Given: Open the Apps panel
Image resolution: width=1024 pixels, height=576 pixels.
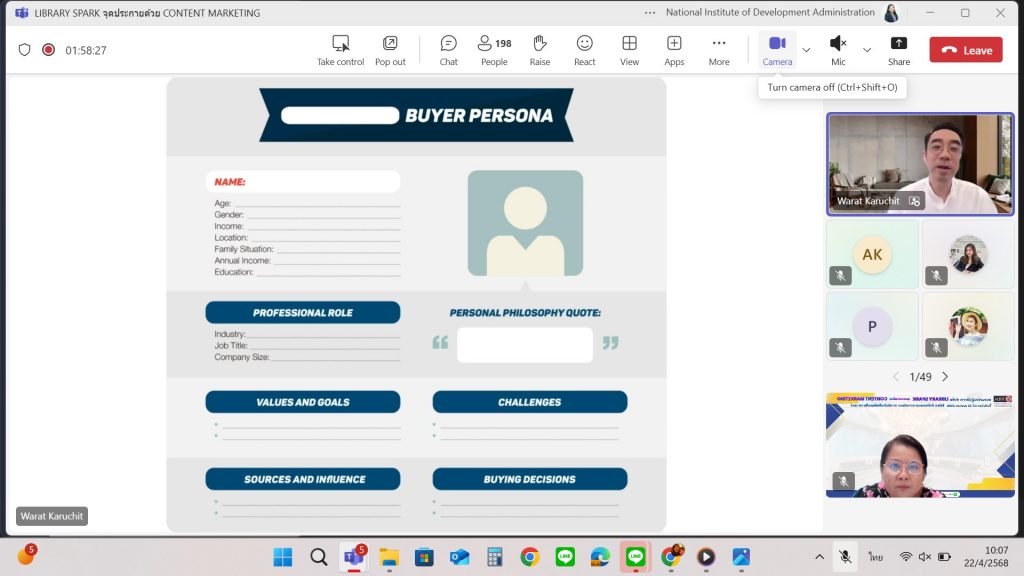Looking at the screenshot, I should tap(674, 49).
